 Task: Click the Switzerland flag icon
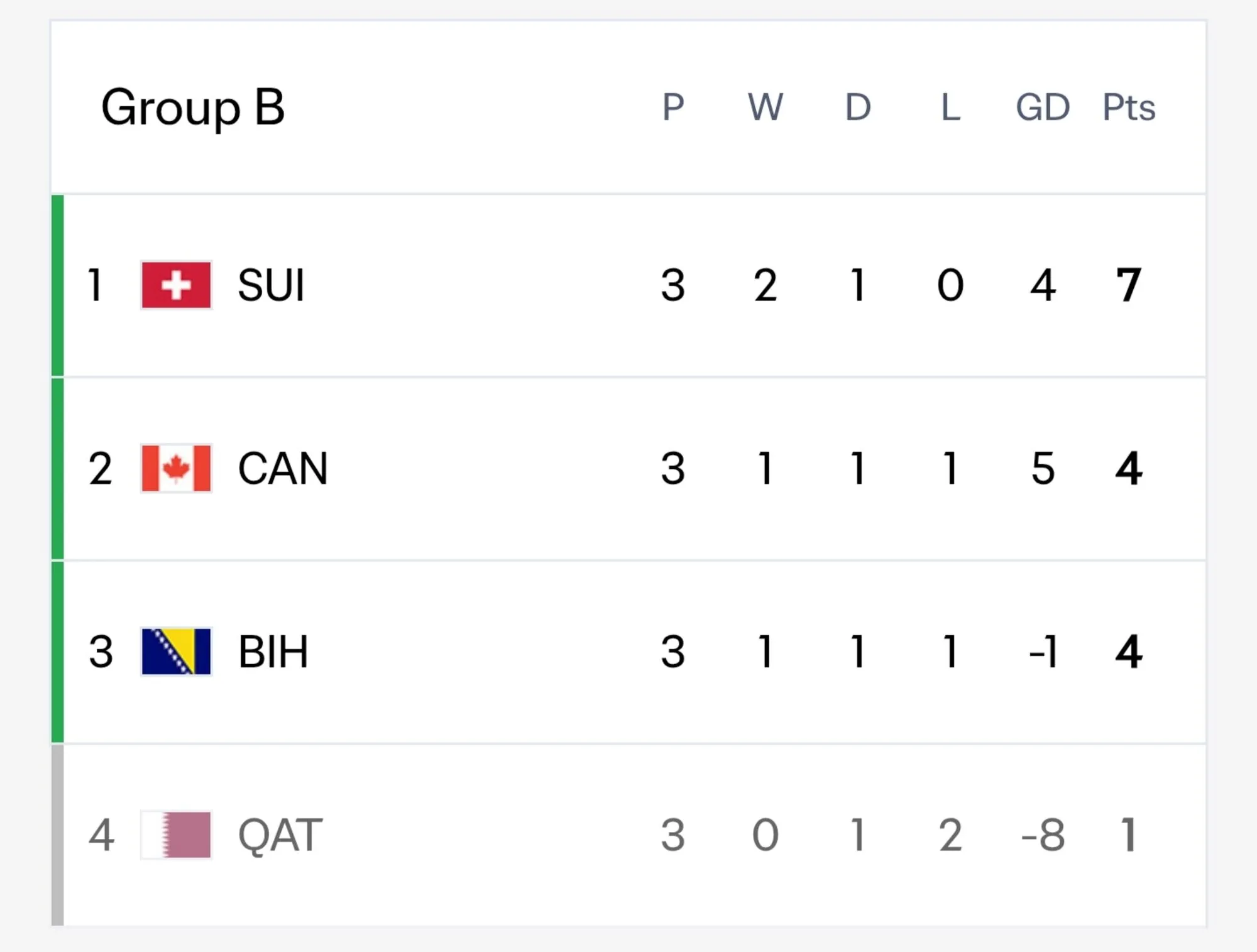tap(176, 285)
